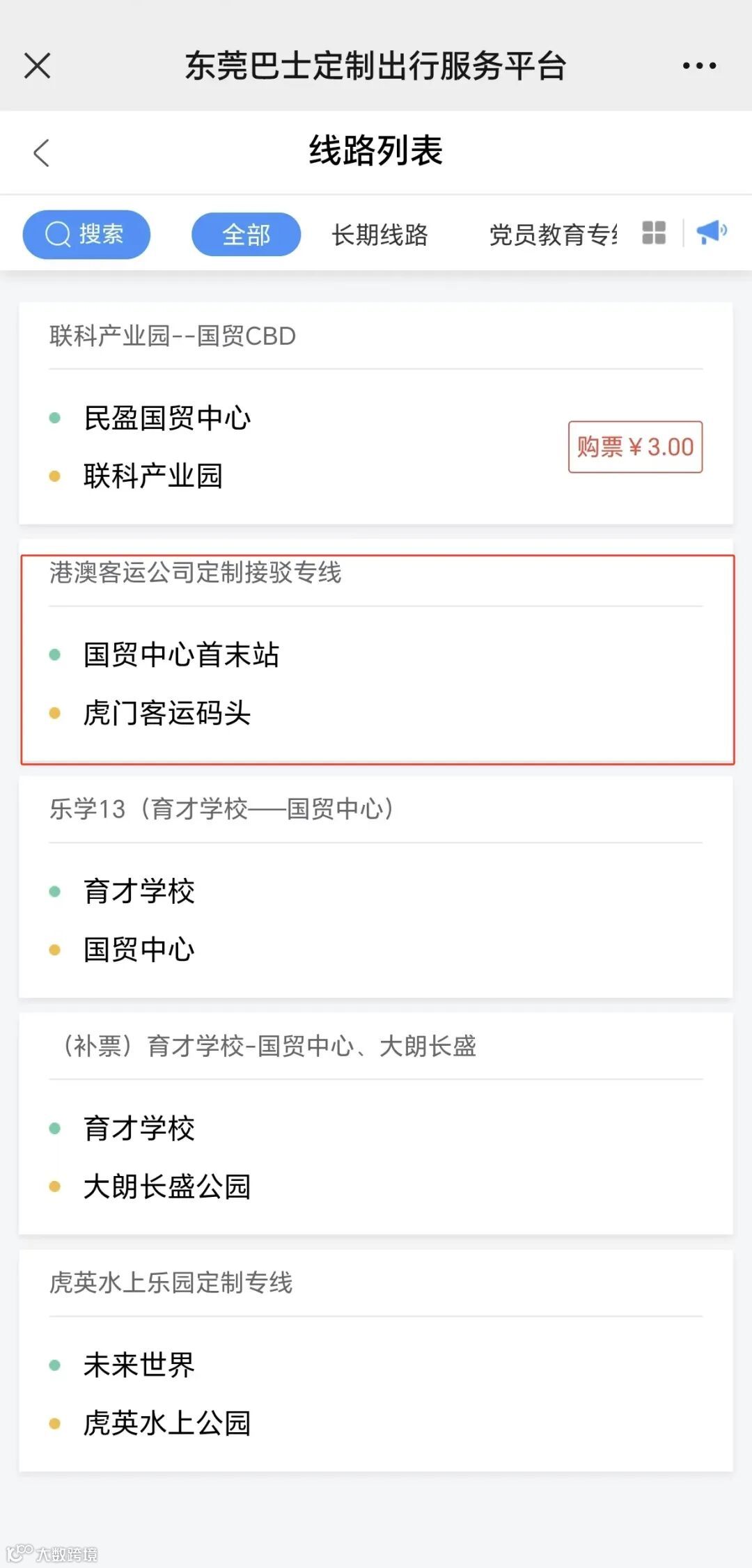
Task: Open the grid category view icon
Action: 654,233
